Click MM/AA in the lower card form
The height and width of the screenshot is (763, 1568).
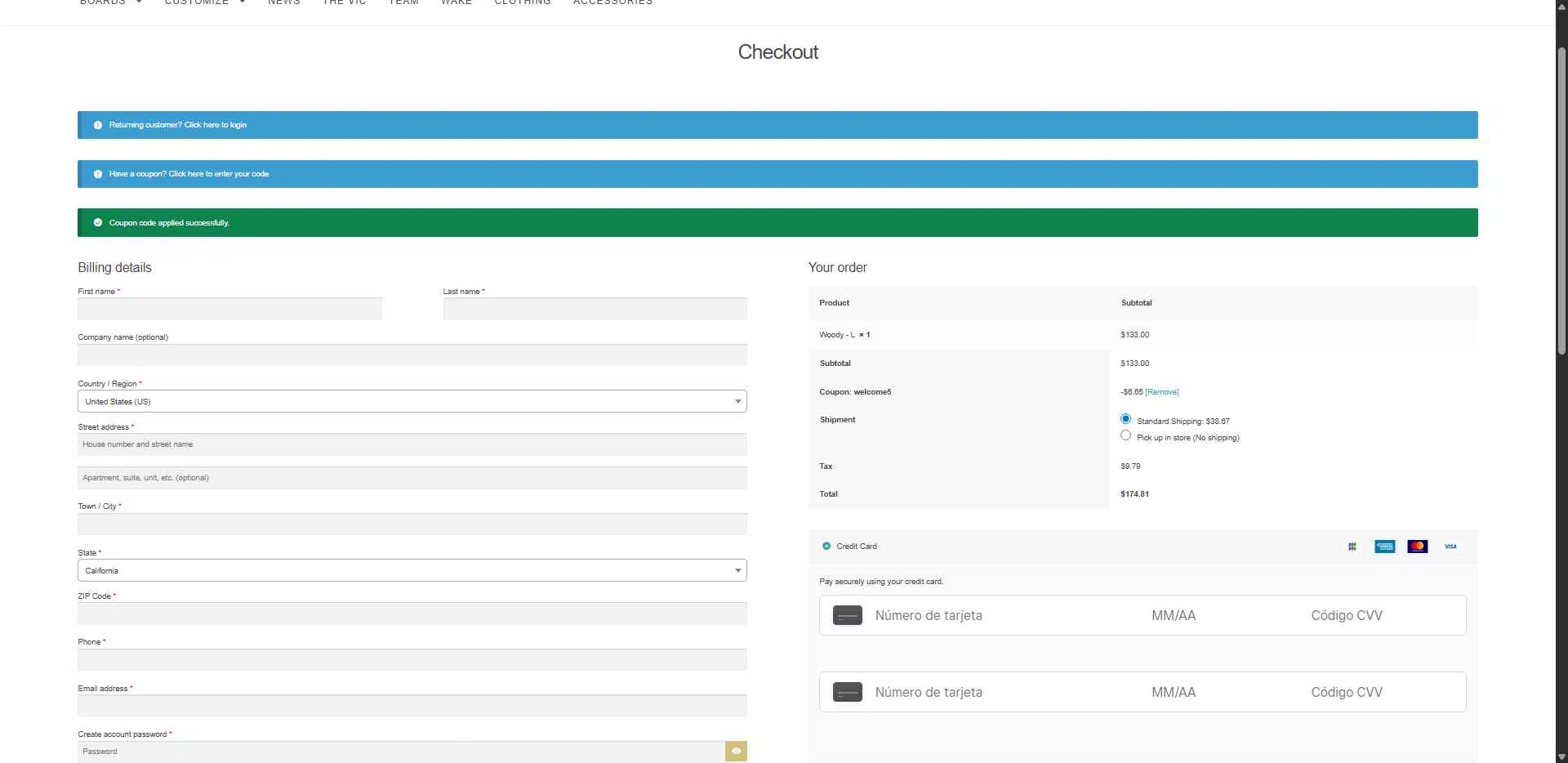pos(1174,693)
